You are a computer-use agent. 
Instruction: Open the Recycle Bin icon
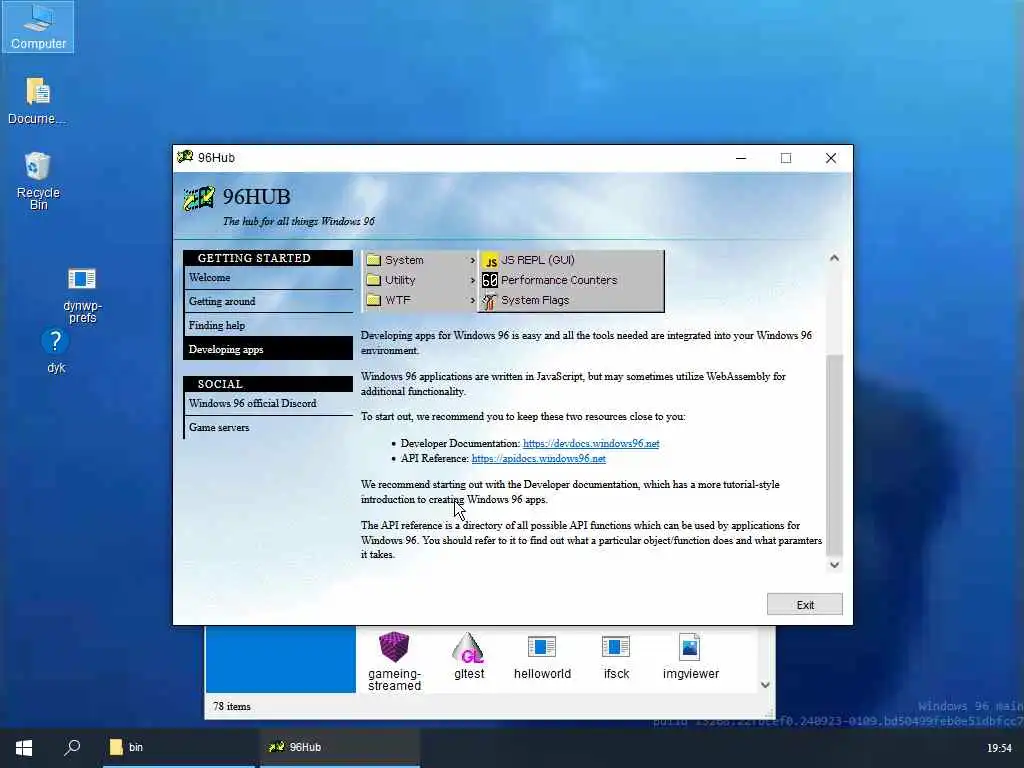[38, 180]
